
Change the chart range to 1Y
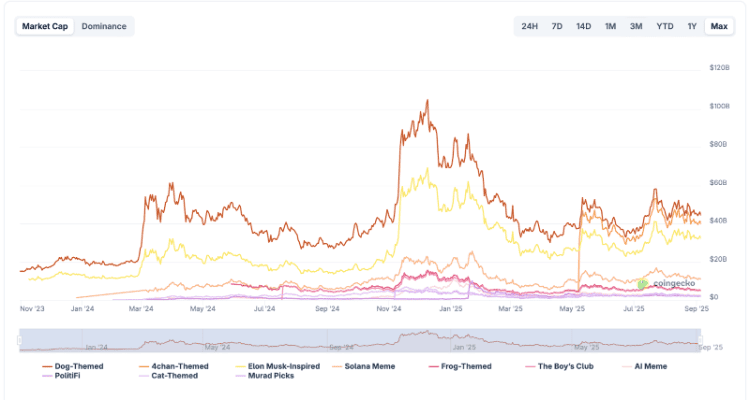[x=692, y=26]
